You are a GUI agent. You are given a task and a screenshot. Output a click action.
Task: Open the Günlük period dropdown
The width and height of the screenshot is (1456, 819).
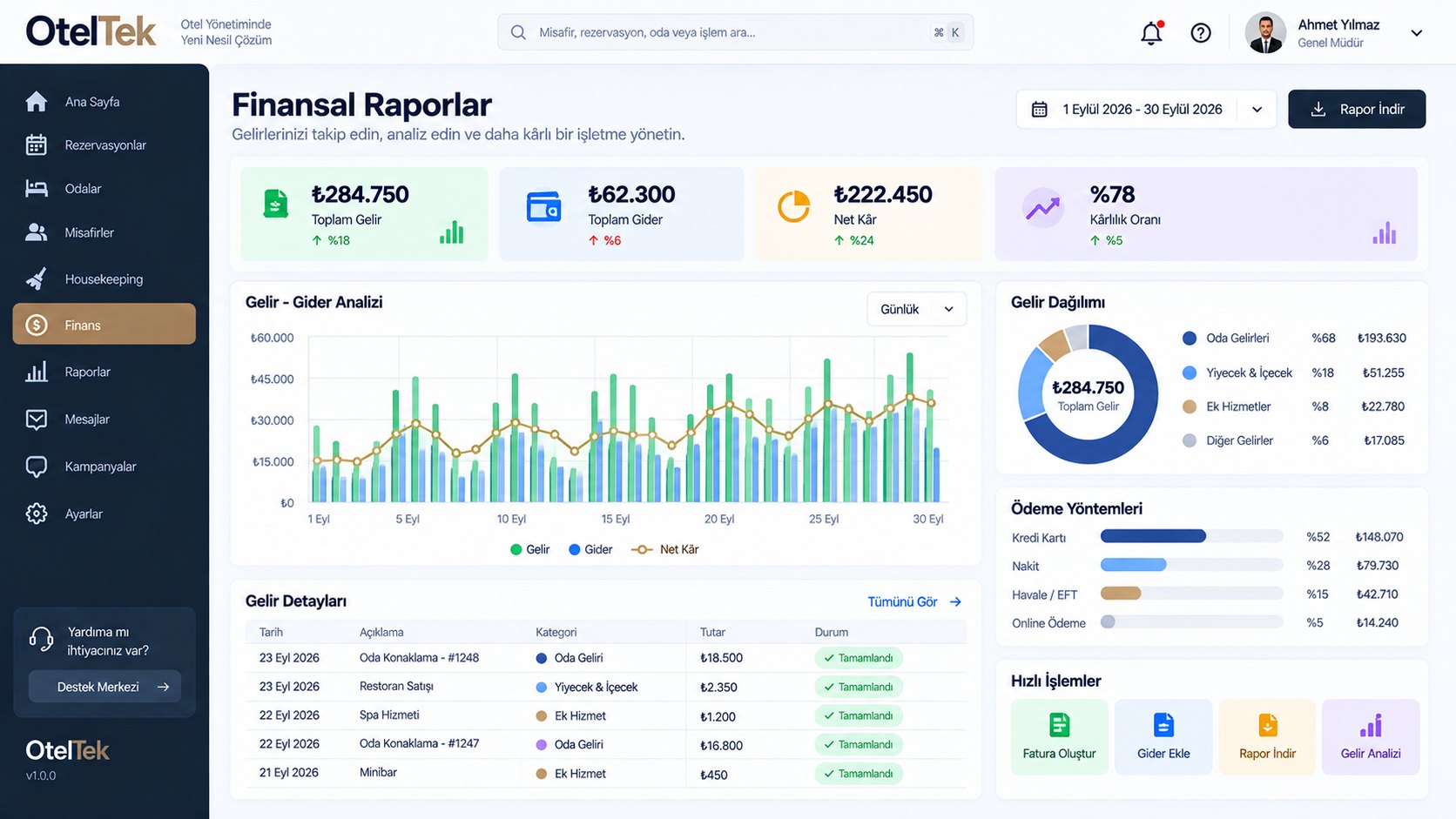pos(916,309)
